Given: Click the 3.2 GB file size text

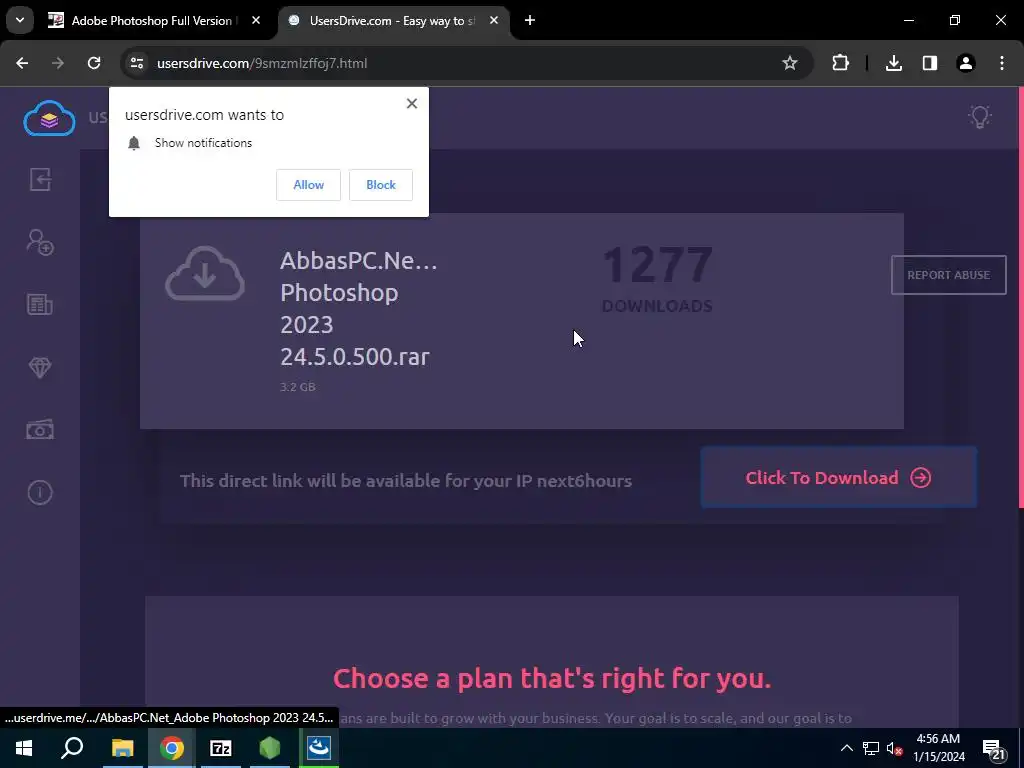Looking at the screenshot, I should 298,387.
